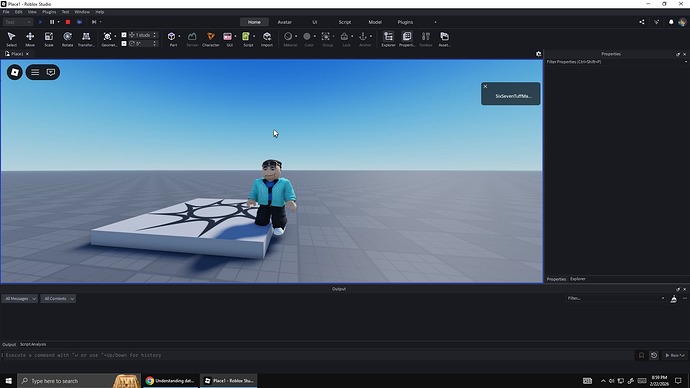Image resolution: width=690 pixels, height=388 pixels.
Task: Expand the Material dropdown arrow
Action: tap(296, 37)
